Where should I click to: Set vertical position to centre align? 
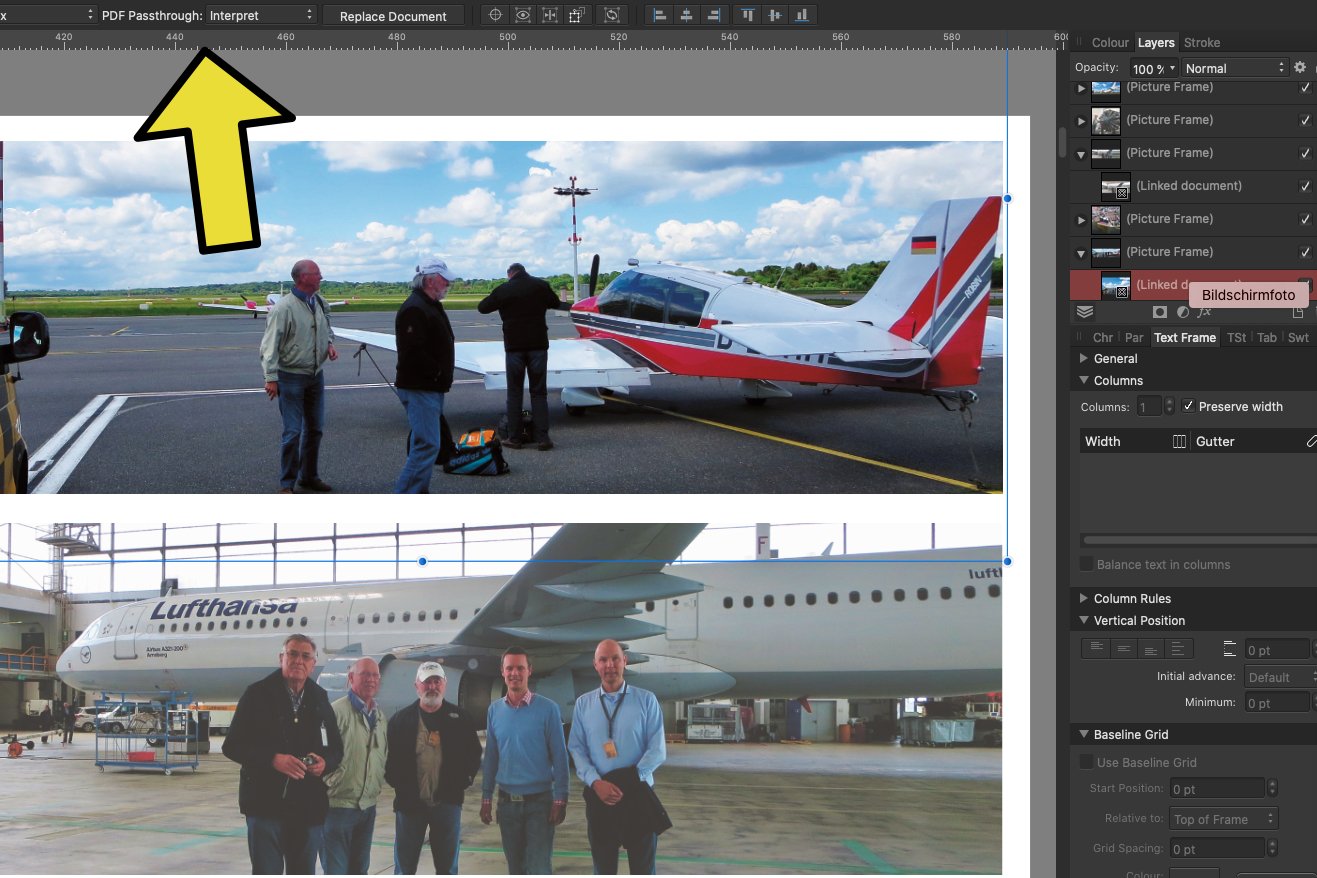click(1125, 648)
